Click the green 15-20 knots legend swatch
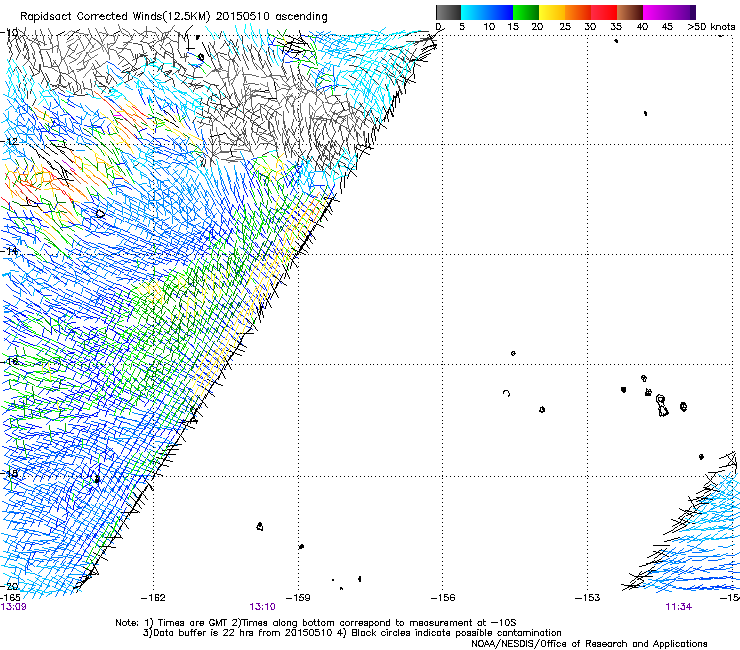This screenshot has height=650, width=740. pyautogui.click(x=526, y=12)
